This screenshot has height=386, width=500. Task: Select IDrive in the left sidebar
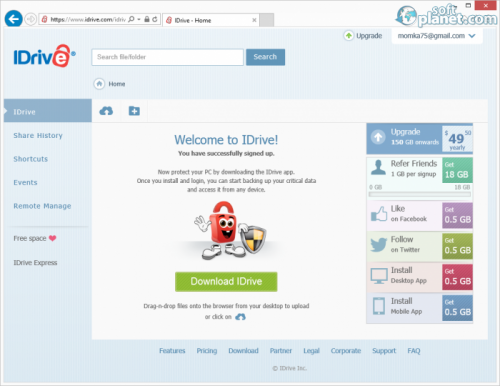point(48,111)
